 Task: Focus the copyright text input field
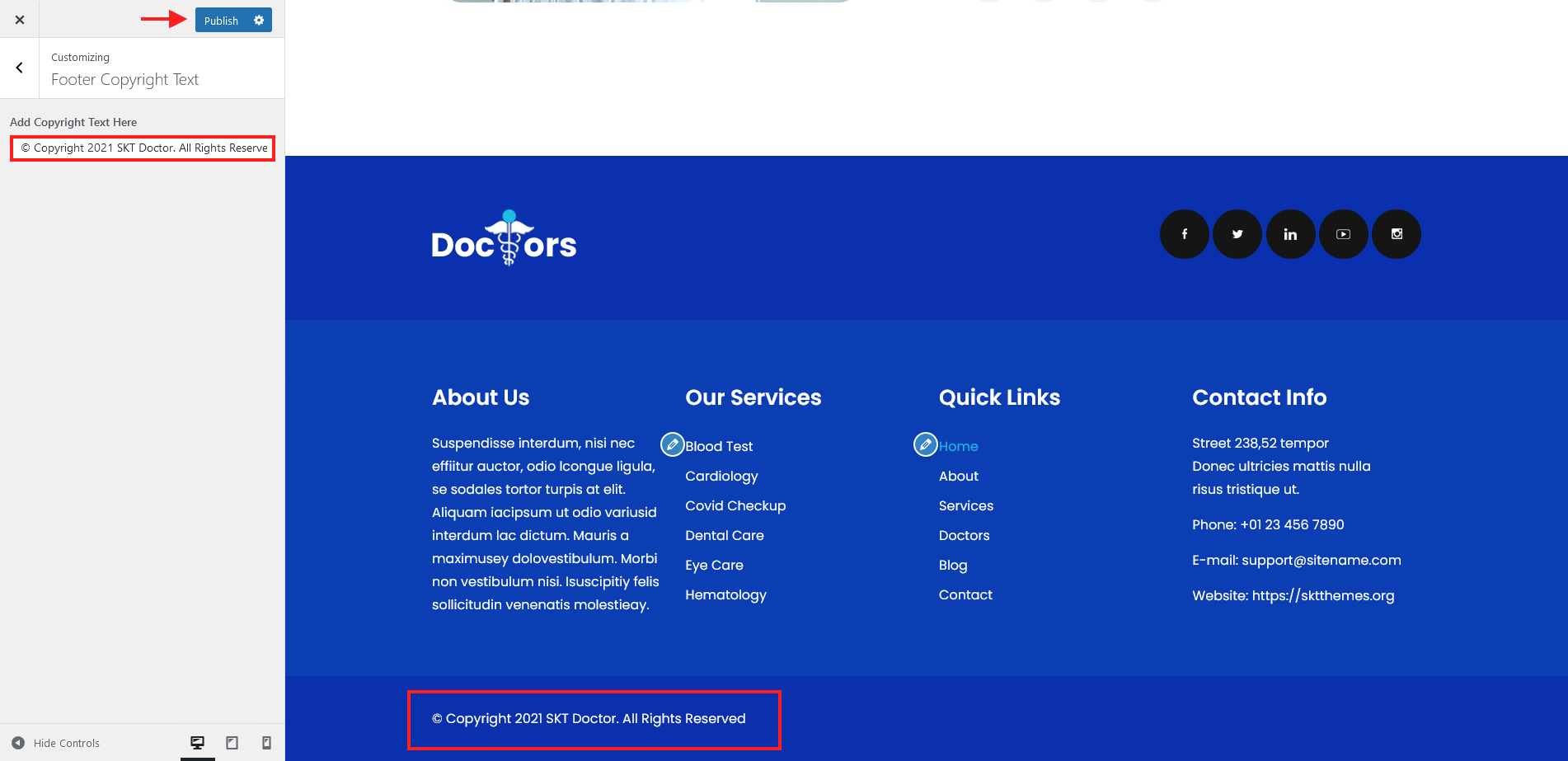point(143,148)
